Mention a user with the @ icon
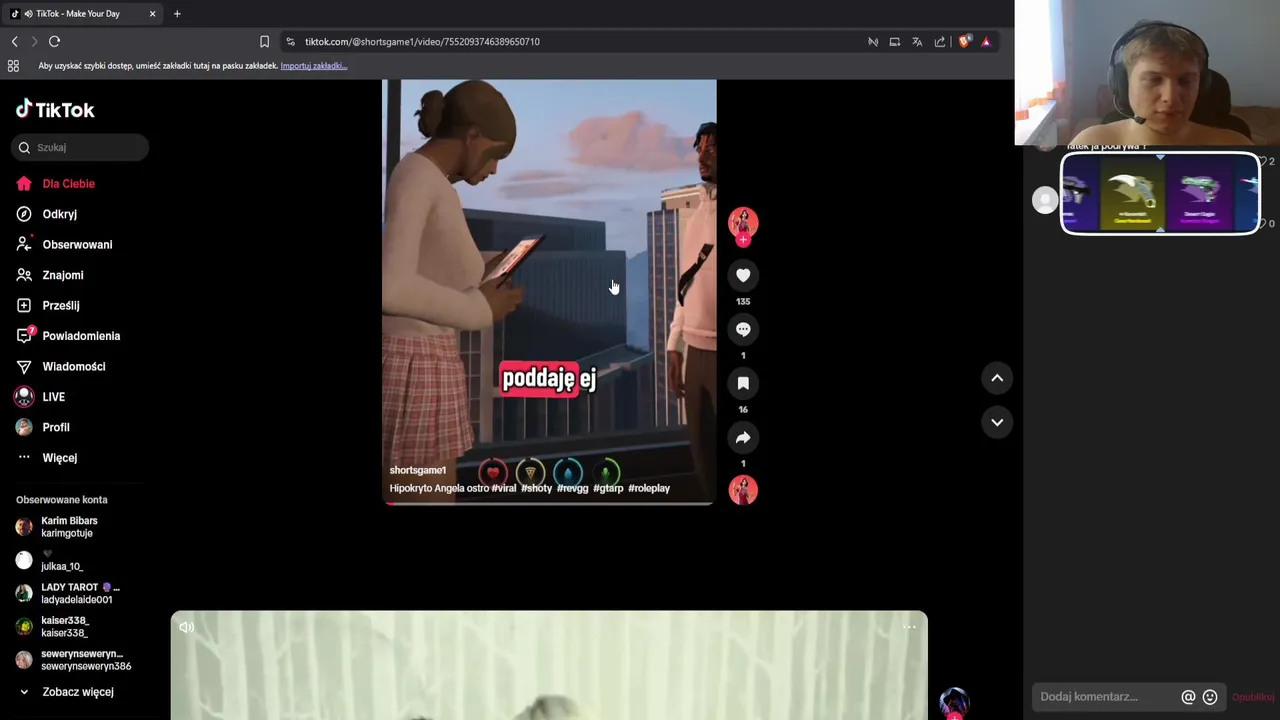This screenshot has width=1280, height=720. (1188, 697)
